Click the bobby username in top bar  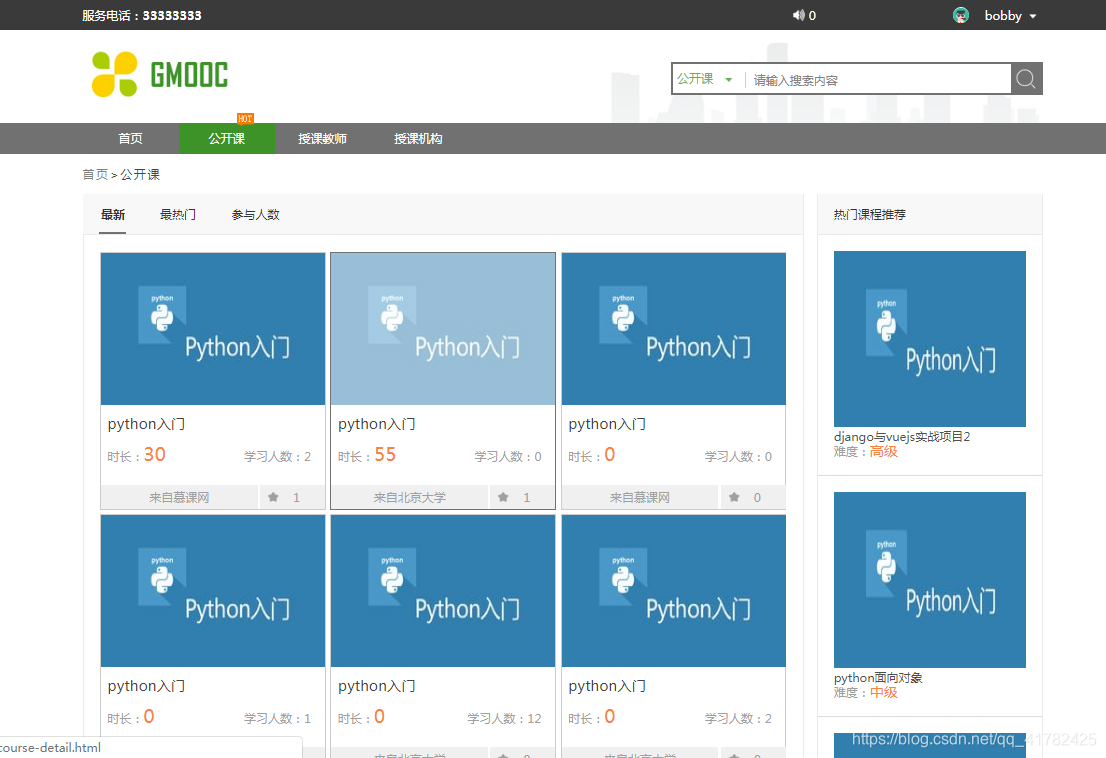point(1003,16)
